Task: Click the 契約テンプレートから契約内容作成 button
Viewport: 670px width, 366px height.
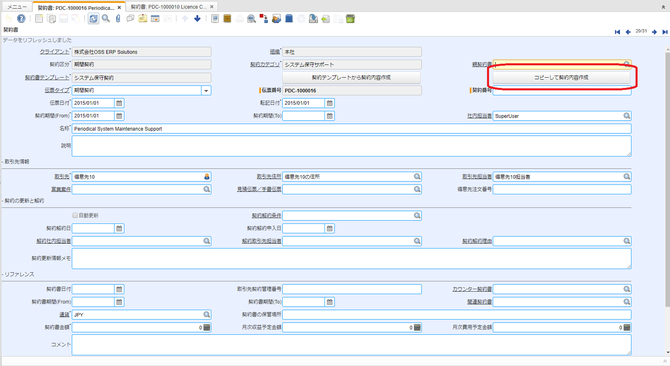Action: (351, 77)
